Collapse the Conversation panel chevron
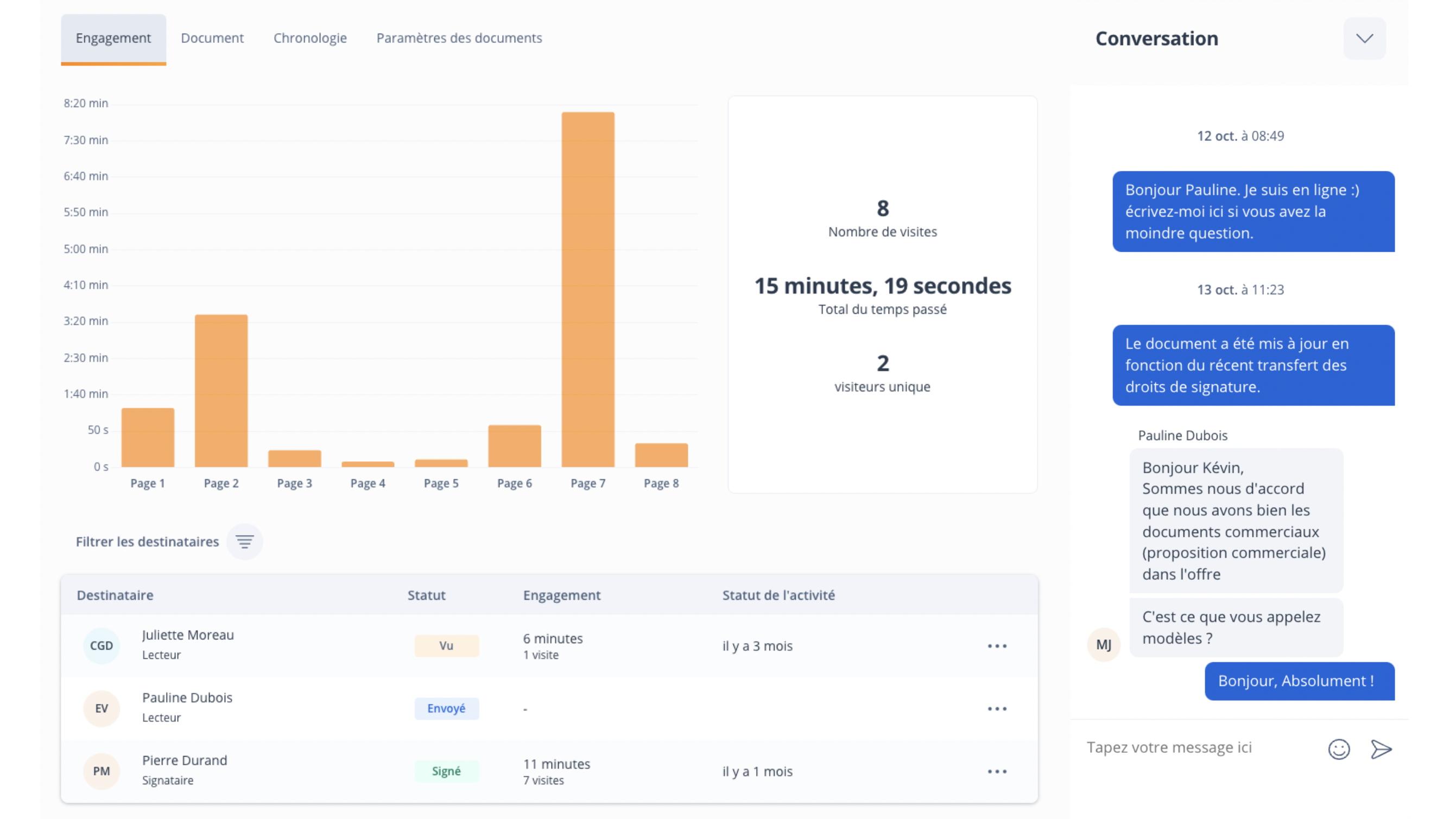The image size is (1456, 819). [x=1364, y=39]
